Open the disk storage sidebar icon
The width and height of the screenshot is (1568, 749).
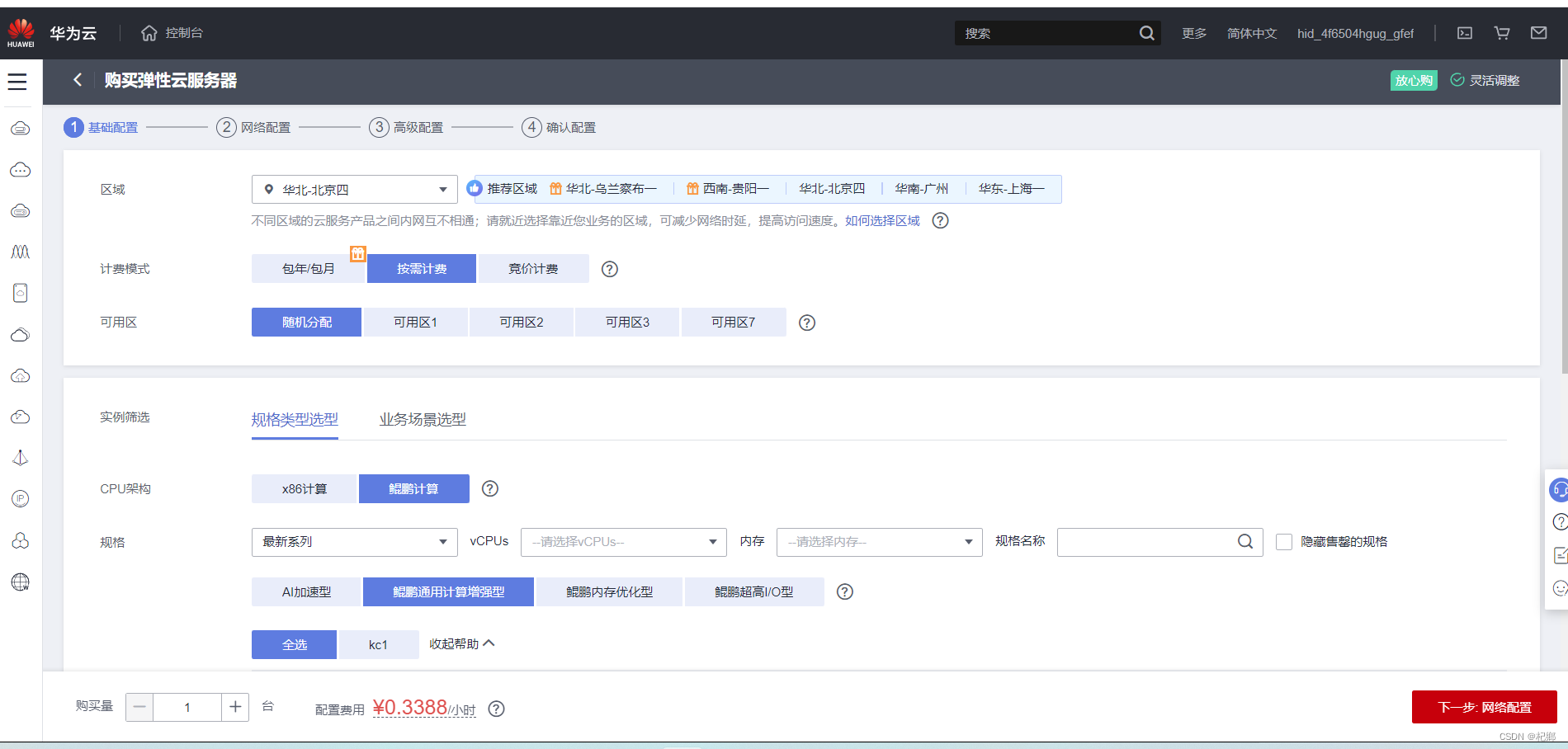(x=21, y=293)
